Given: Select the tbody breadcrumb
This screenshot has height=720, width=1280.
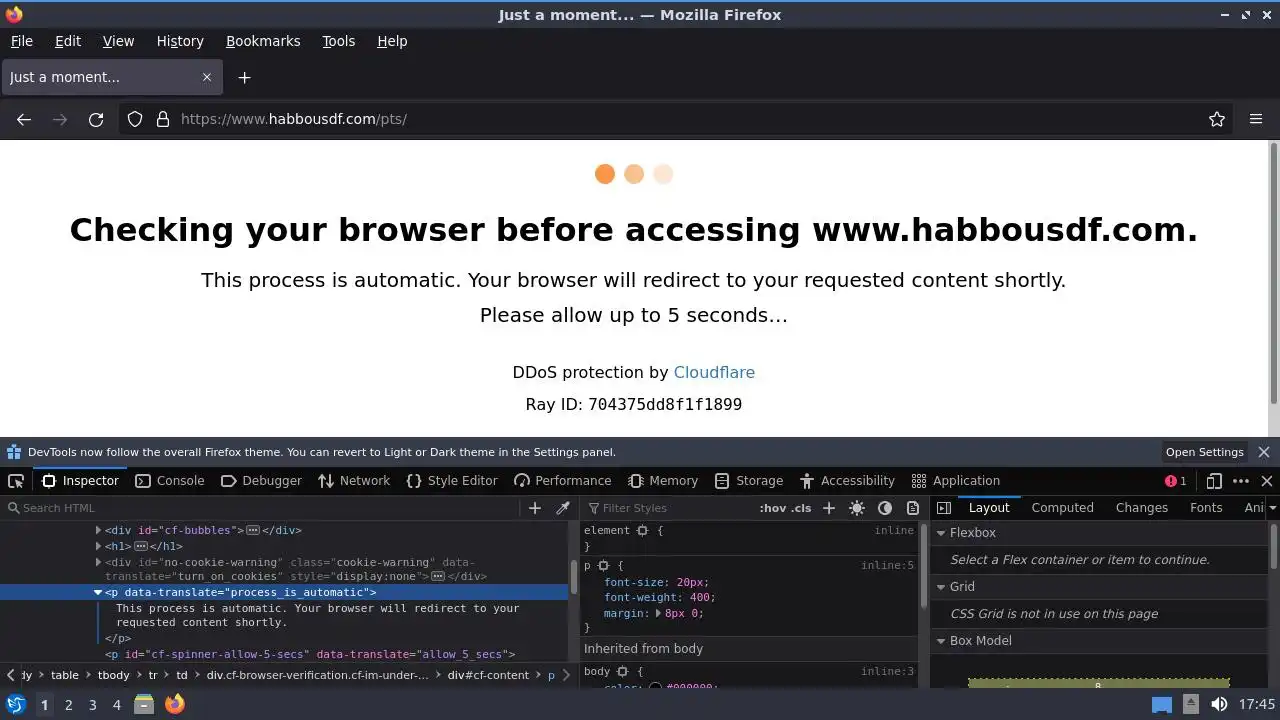Looking at the screenshot, I should click(x=113, y=675).
